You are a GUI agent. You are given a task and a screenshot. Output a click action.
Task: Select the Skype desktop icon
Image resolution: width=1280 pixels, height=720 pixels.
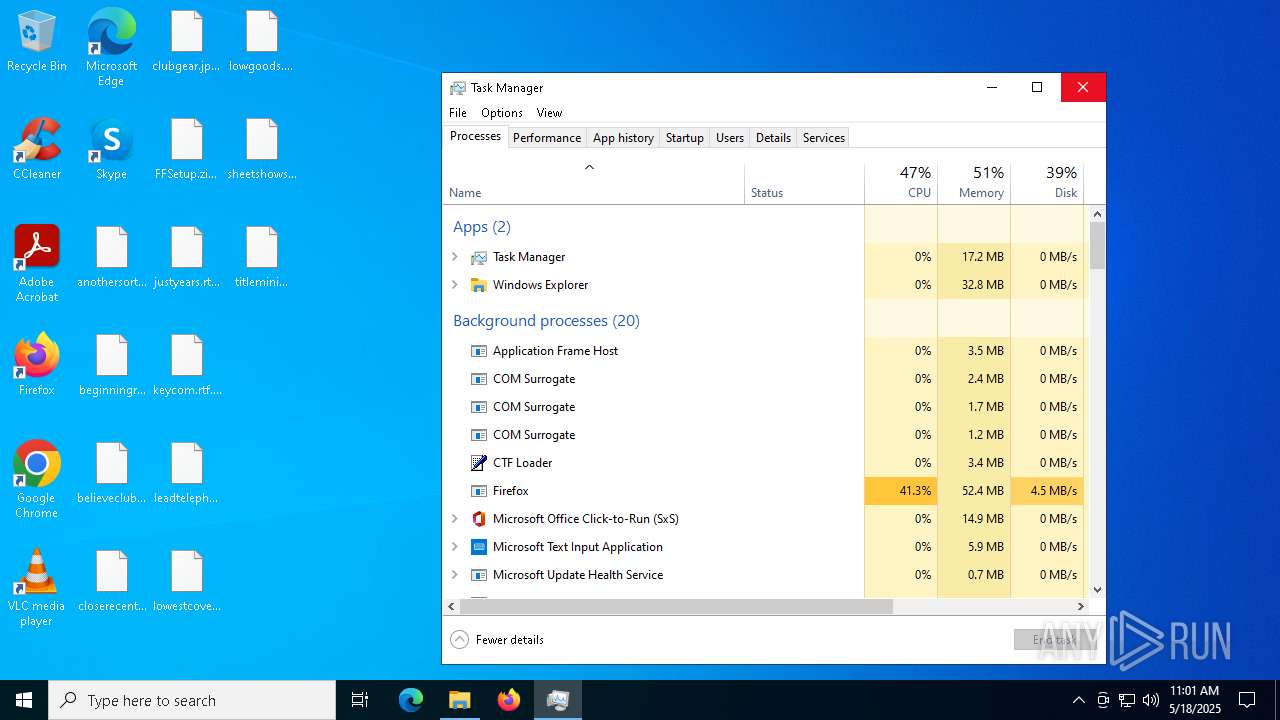[111, 150]
